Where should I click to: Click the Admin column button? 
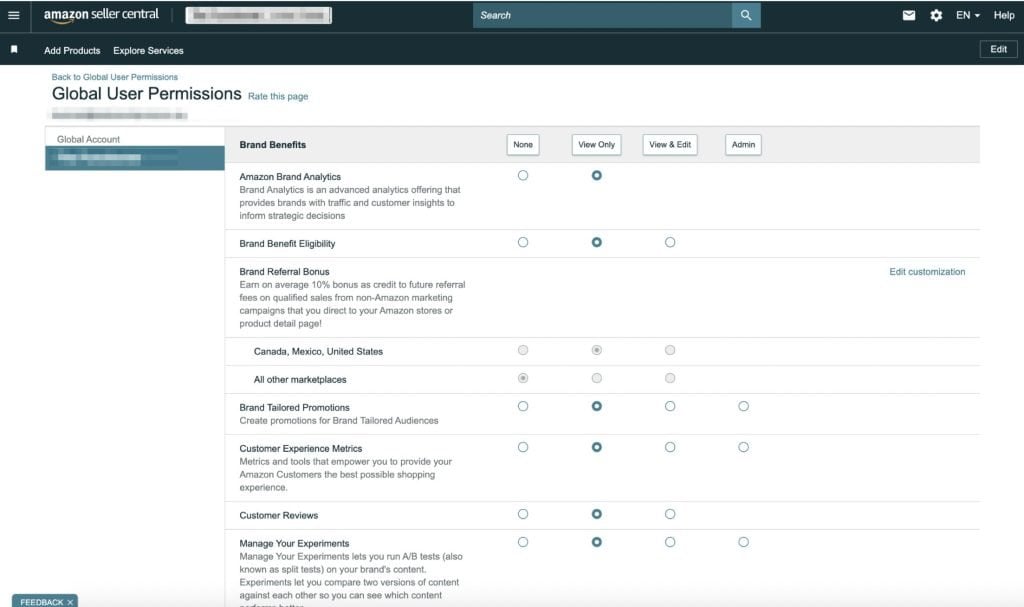point(743,144)
